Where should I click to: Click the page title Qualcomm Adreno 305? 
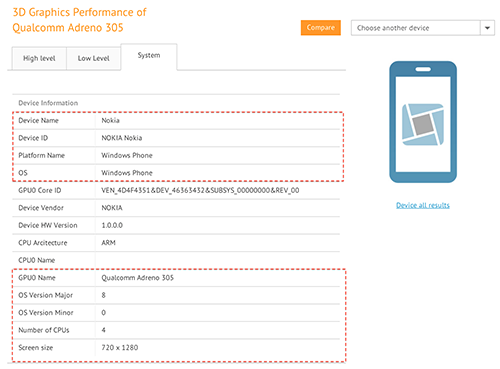click(x=68, y=27)
